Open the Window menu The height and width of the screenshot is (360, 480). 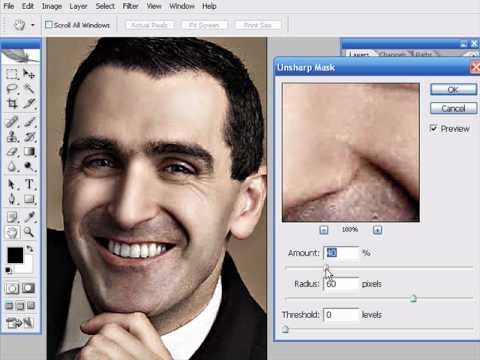182,6
